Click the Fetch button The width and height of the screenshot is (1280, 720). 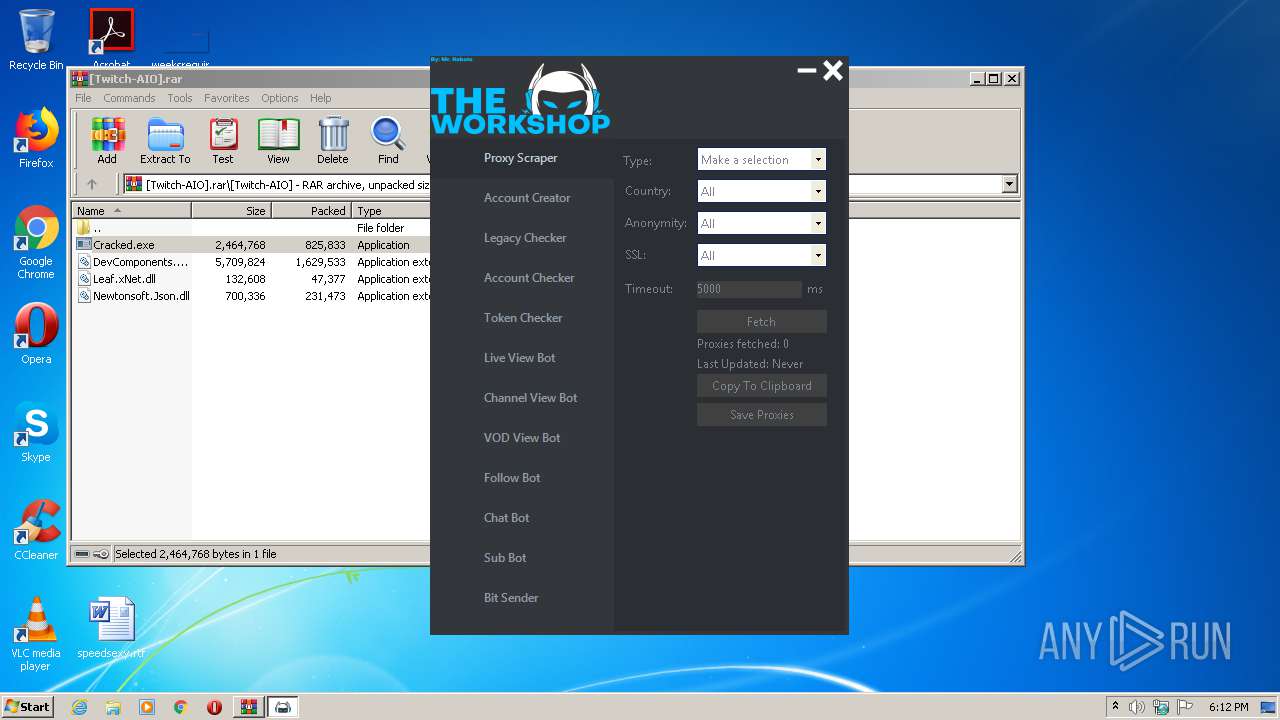click(x=761, y=321)
